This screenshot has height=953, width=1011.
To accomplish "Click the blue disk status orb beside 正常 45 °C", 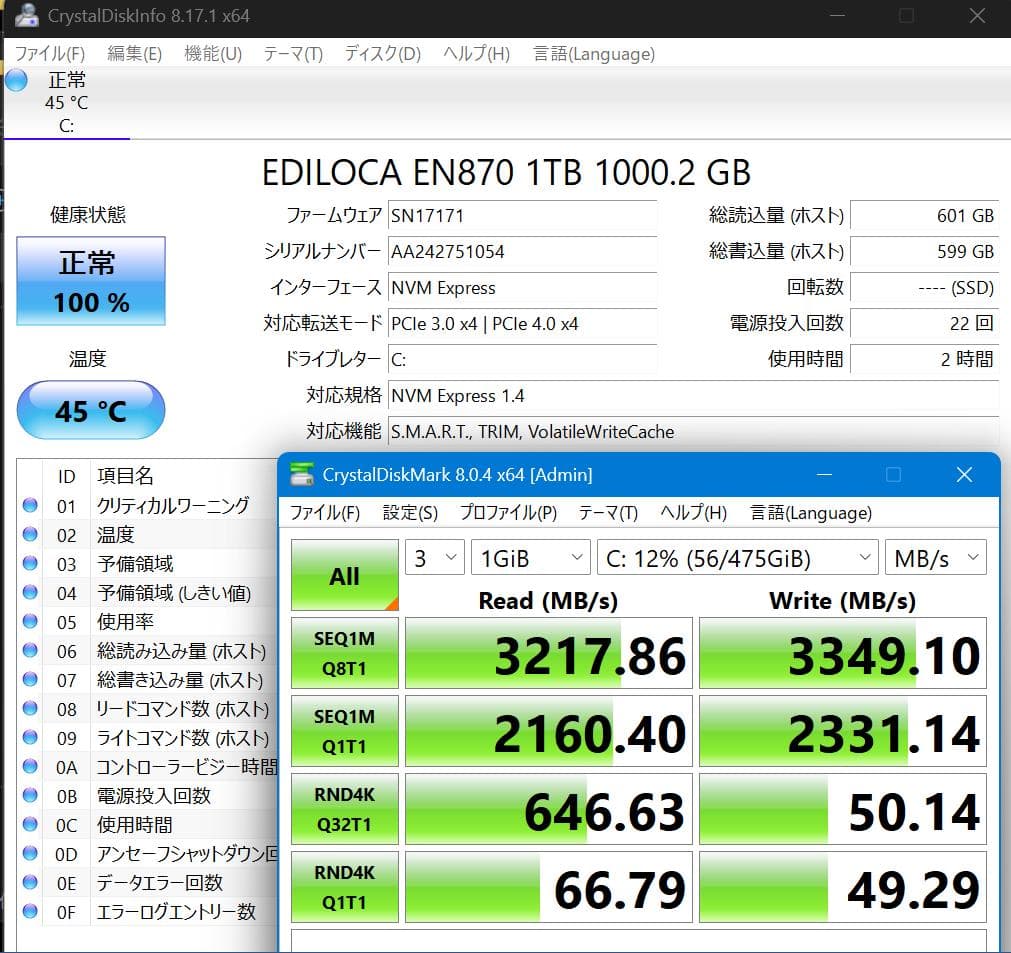I will [x=16, y=81].
